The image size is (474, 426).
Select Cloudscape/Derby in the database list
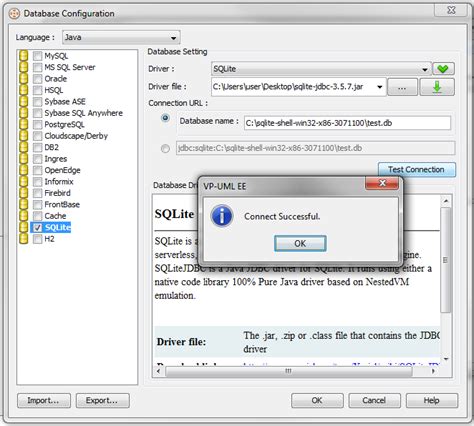(x=76, y=136)
